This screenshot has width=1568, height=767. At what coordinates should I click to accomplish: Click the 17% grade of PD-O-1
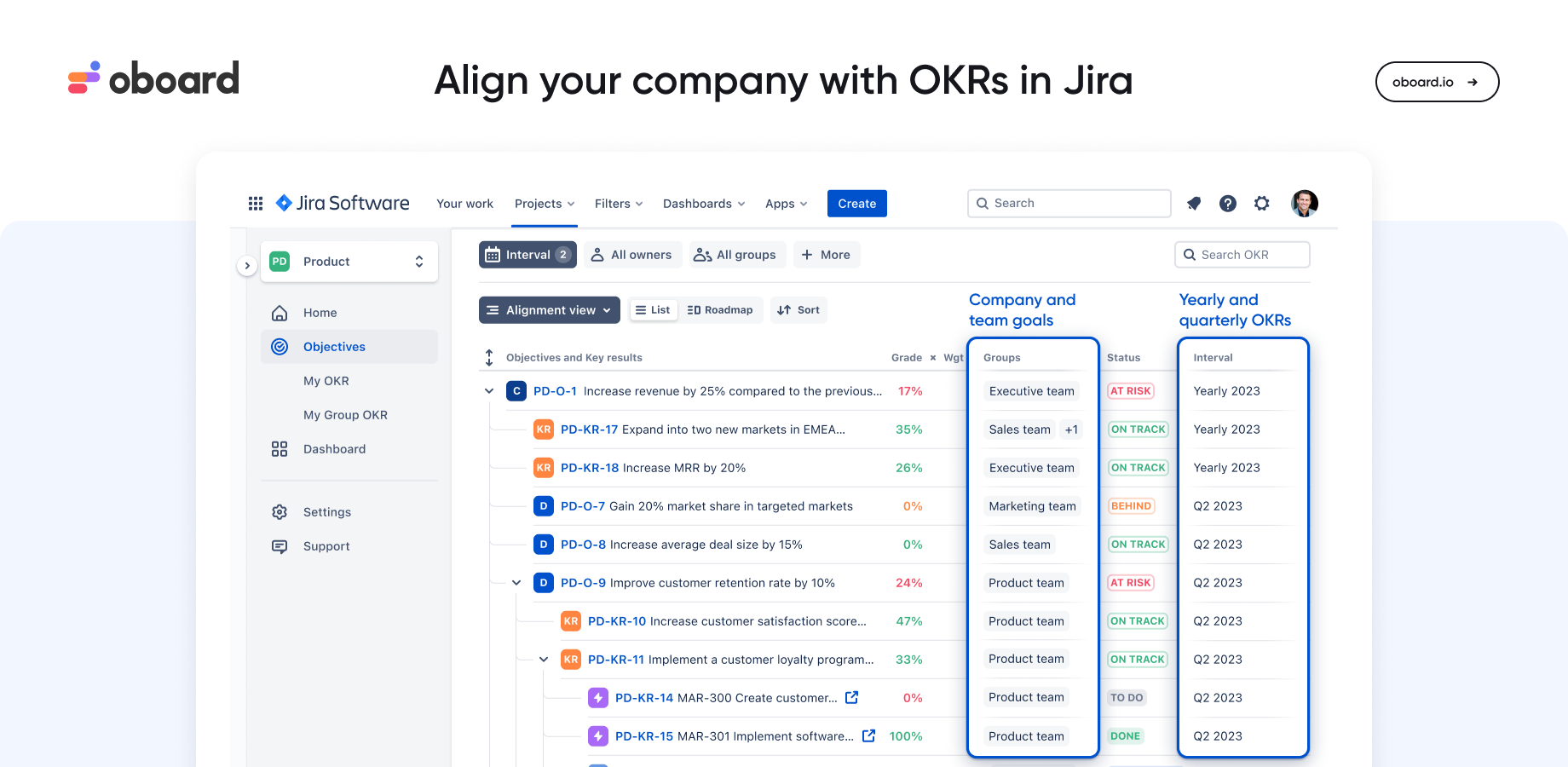[x=910, y=391]
